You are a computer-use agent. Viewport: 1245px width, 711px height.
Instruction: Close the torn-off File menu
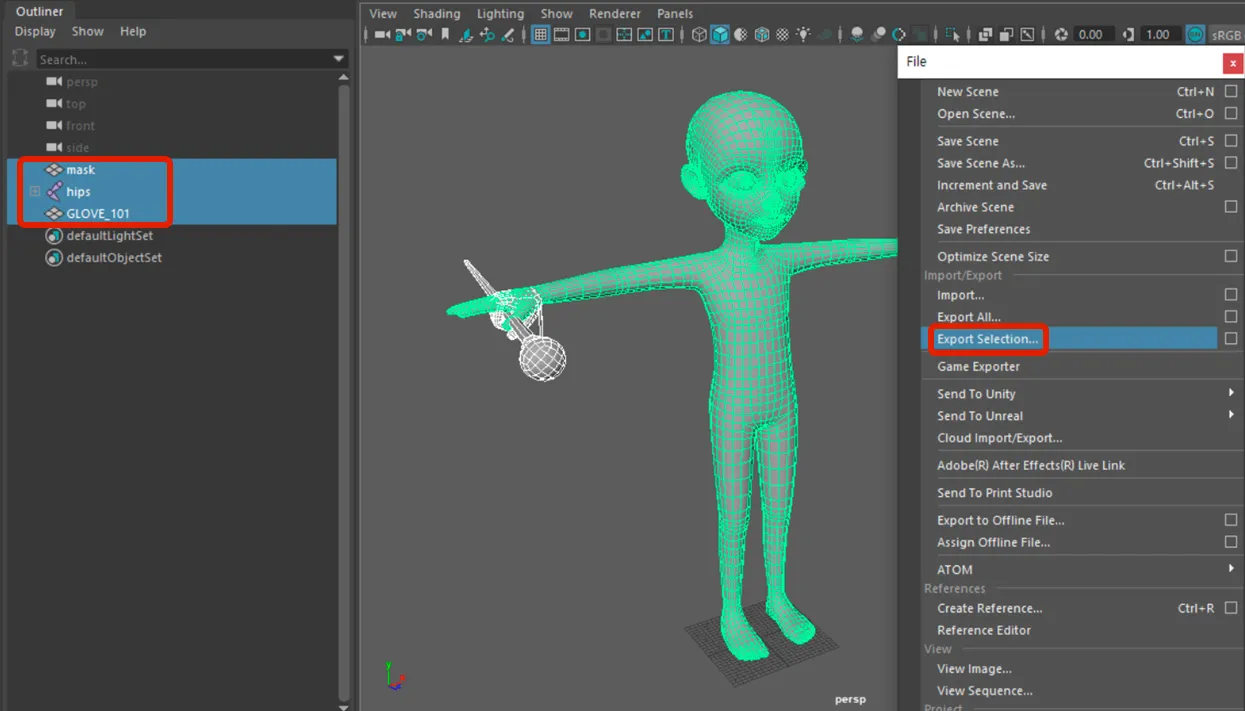(1233, 62)
